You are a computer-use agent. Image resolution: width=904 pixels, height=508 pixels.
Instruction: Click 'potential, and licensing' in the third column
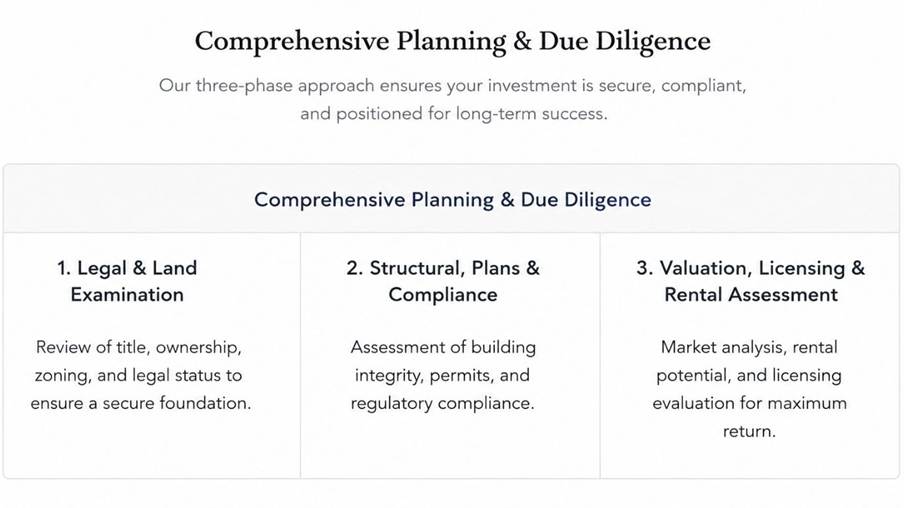(x=749, y=375)
